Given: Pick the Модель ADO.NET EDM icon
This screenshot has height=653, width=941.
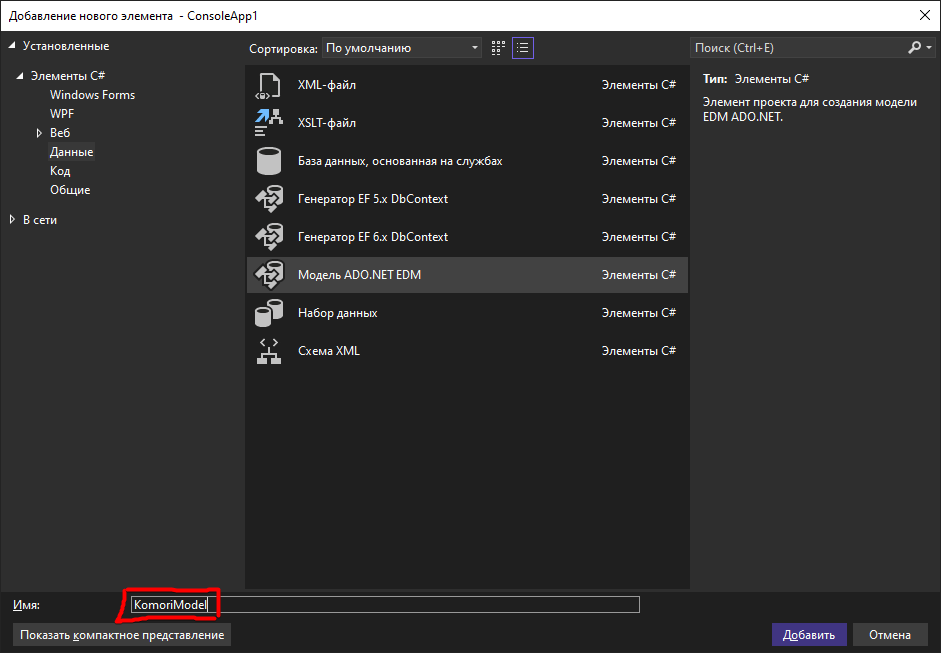Looking at the screenshot, I should pyautogui.click(x=269, y=275).
